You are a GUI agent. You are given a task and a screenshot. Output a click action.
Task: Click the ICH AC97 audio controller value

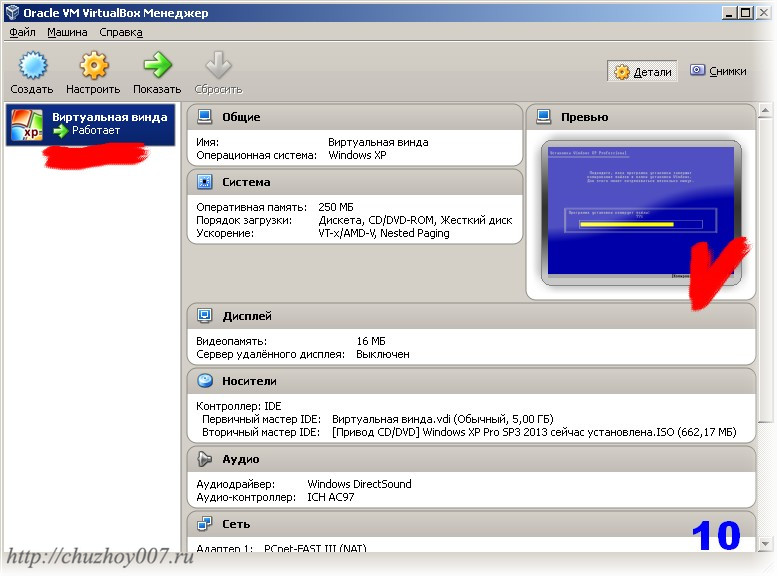(330, 497)
